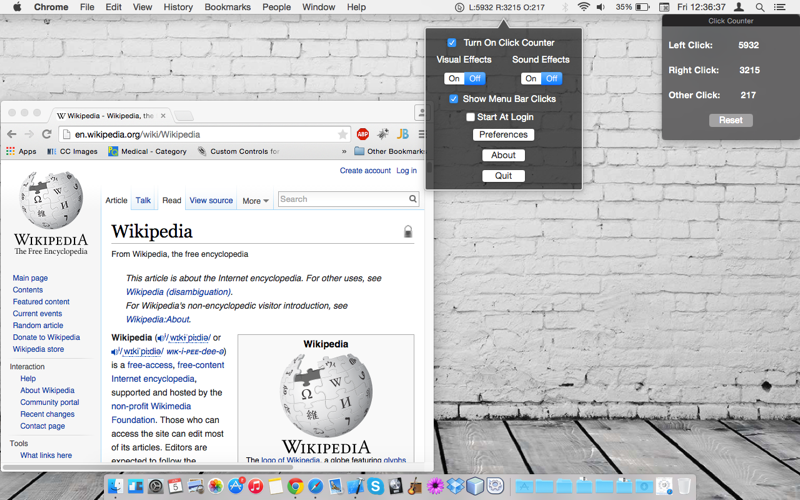800x500 pixels.
Task: Quit Click Counter with the Quit button
Action: point(504,176)
